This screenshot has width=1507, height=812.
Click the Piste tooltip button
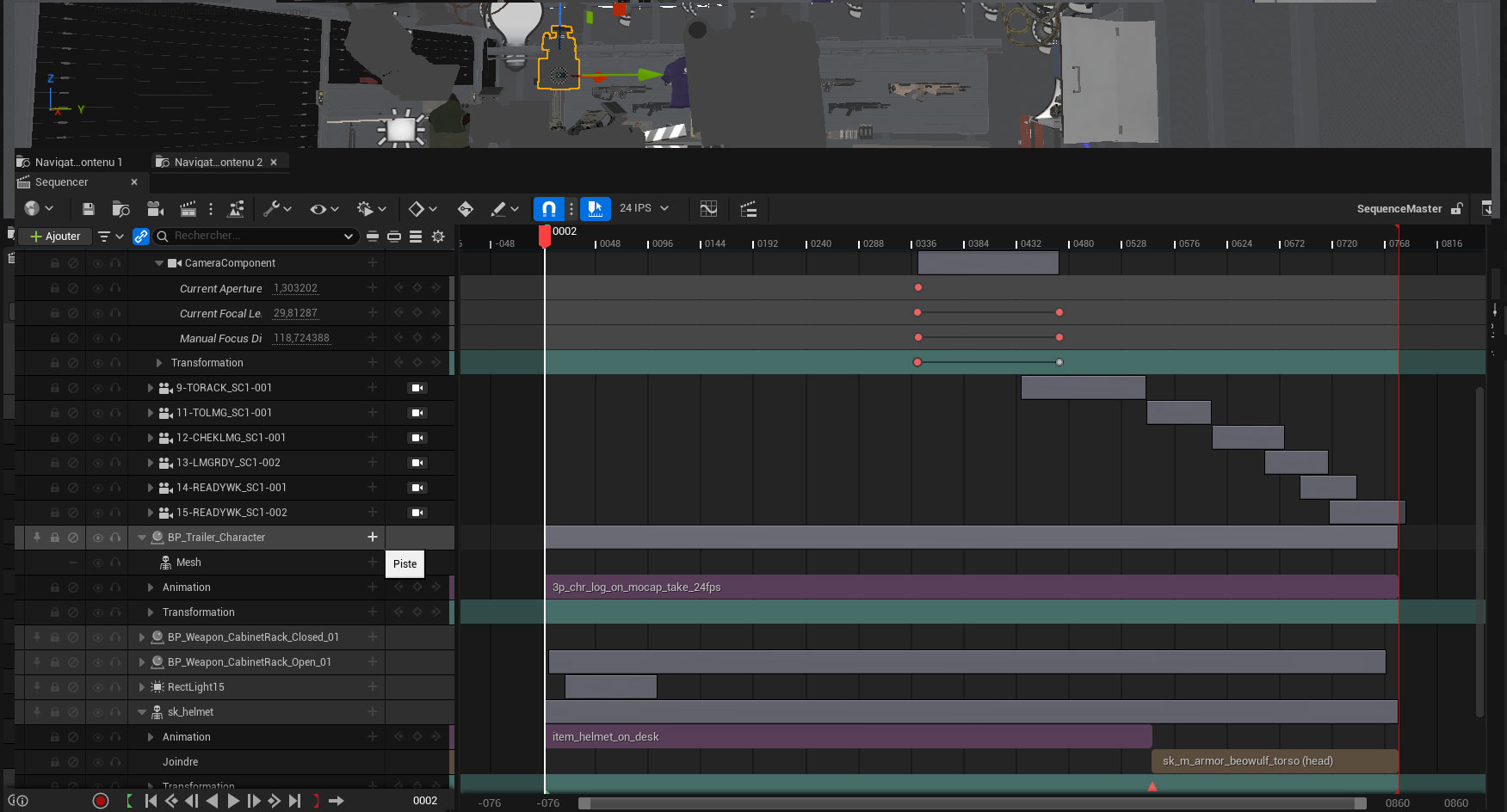coord(405,564)
